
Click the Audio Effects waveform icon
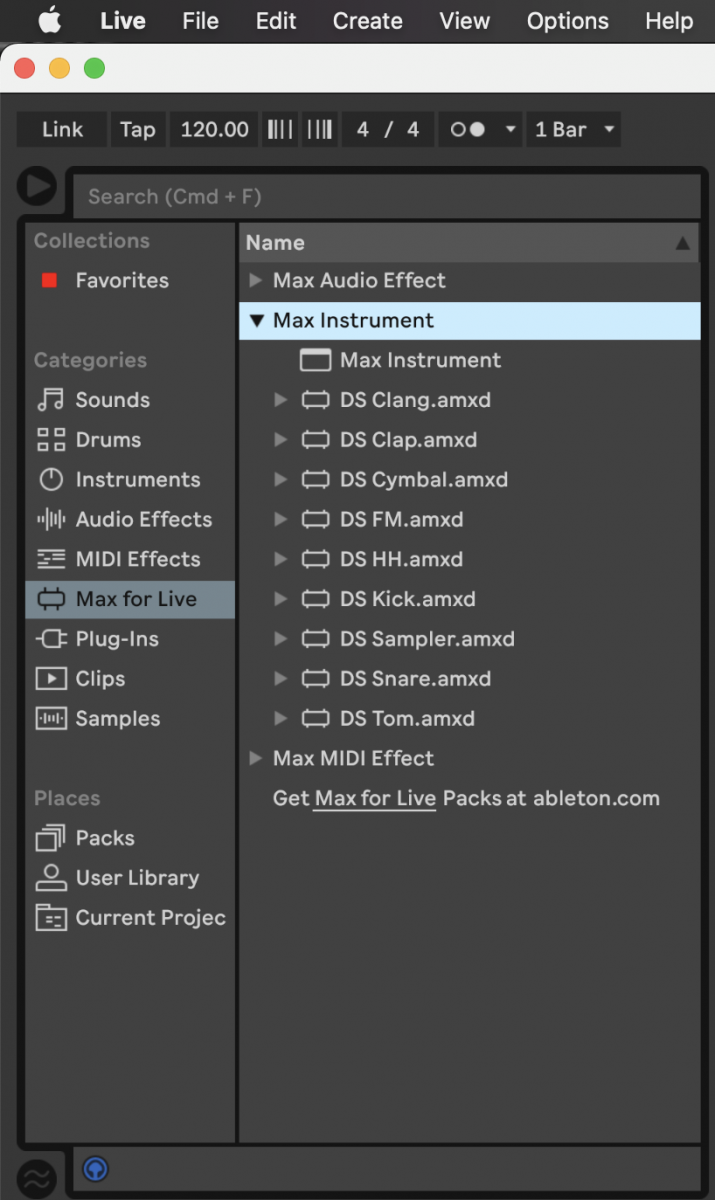(50, 520)
